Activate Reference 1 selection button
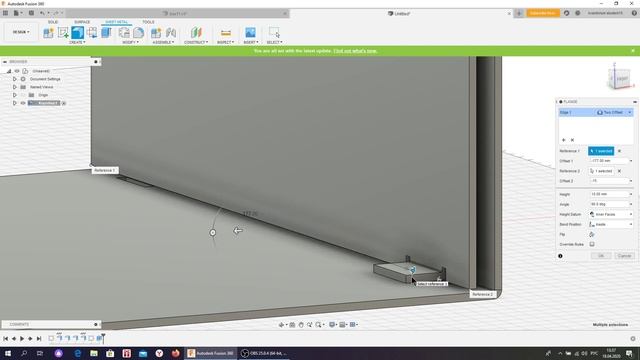The image size is (640, 360). coord(601,151)
